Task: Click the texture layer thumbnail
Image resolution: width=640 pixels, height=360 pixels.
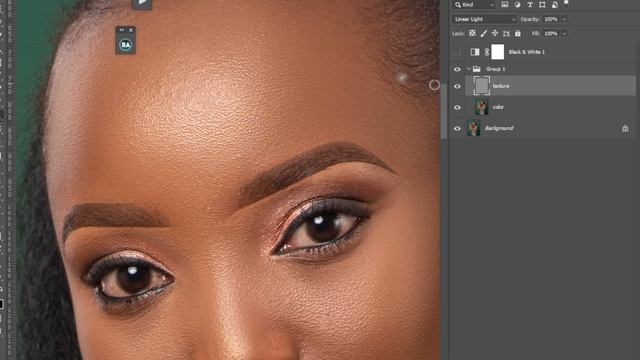Action: pos(482,86)
